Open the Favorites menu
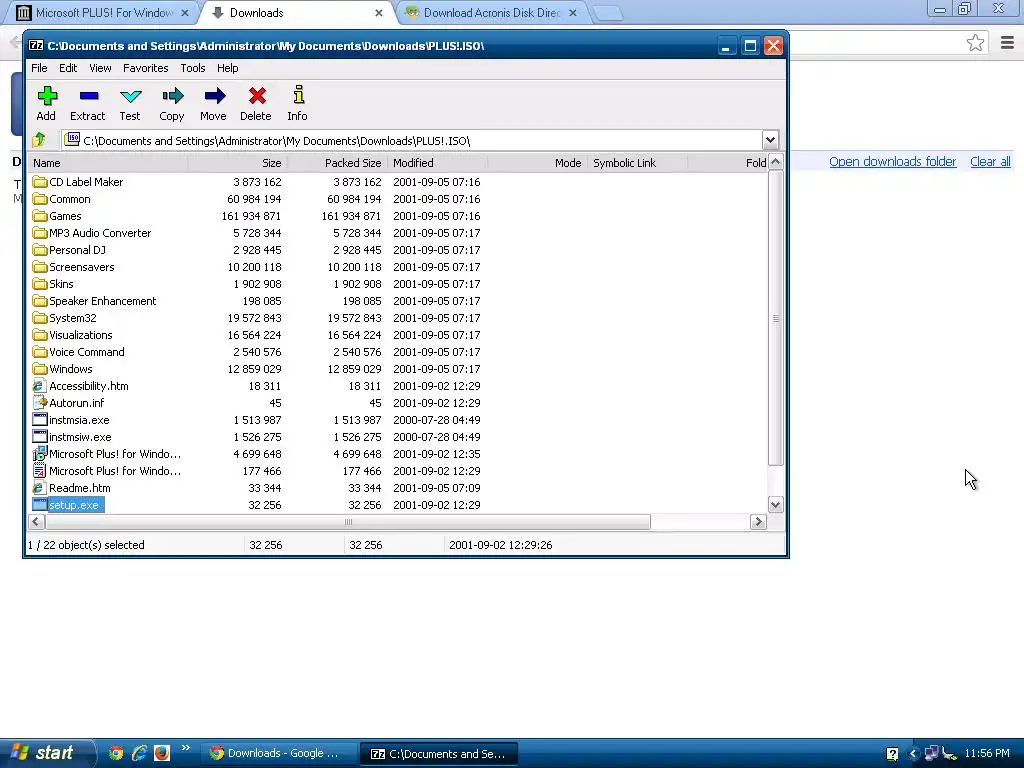Image resolution: width=1024 pixels, height=768 pixels. (146, 68)
